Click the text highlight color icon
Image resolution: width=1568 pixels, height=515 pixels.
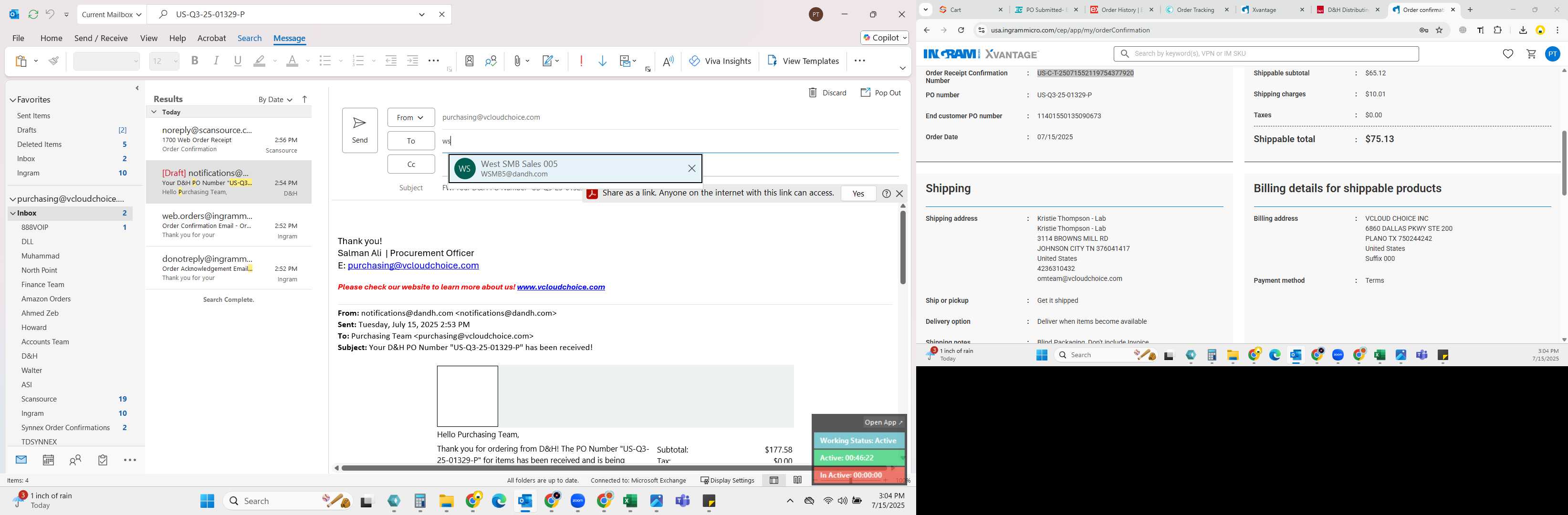coord(260,61)
